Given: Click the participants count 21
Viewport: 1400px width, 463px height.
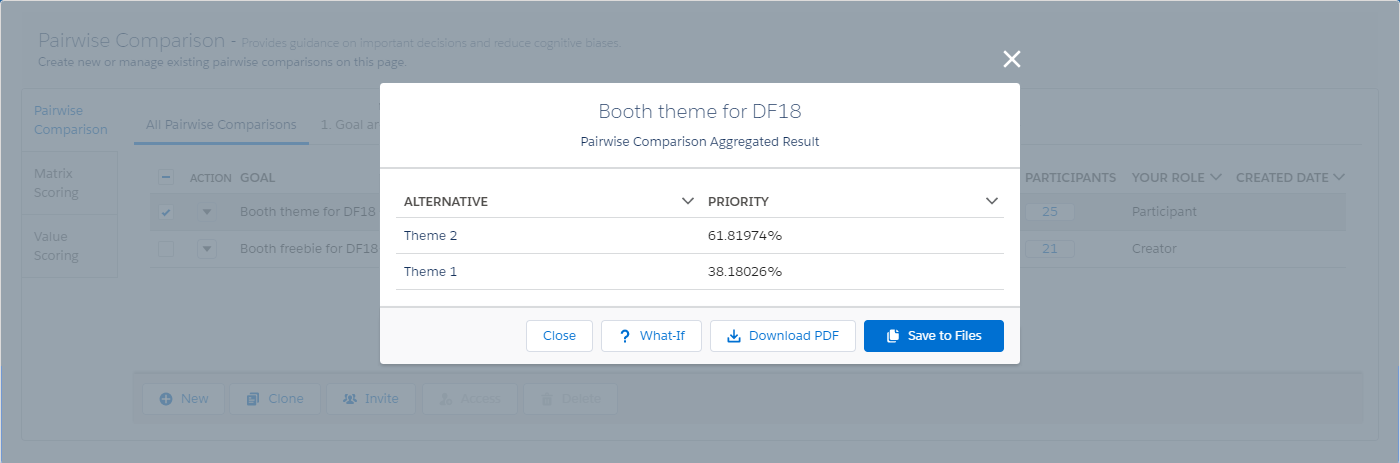Looking at the screenshot, I should [1049, 249].
